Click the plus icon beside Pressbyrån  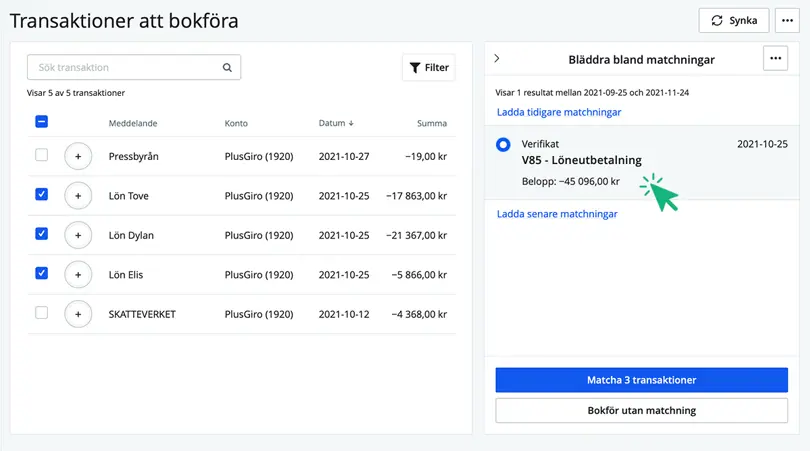click(78, 156)
